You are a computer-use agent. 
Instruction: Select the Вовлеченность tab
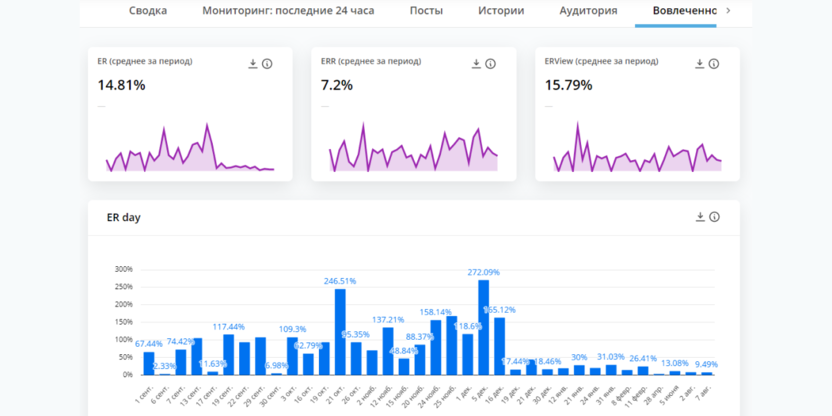tap(684, 11)
